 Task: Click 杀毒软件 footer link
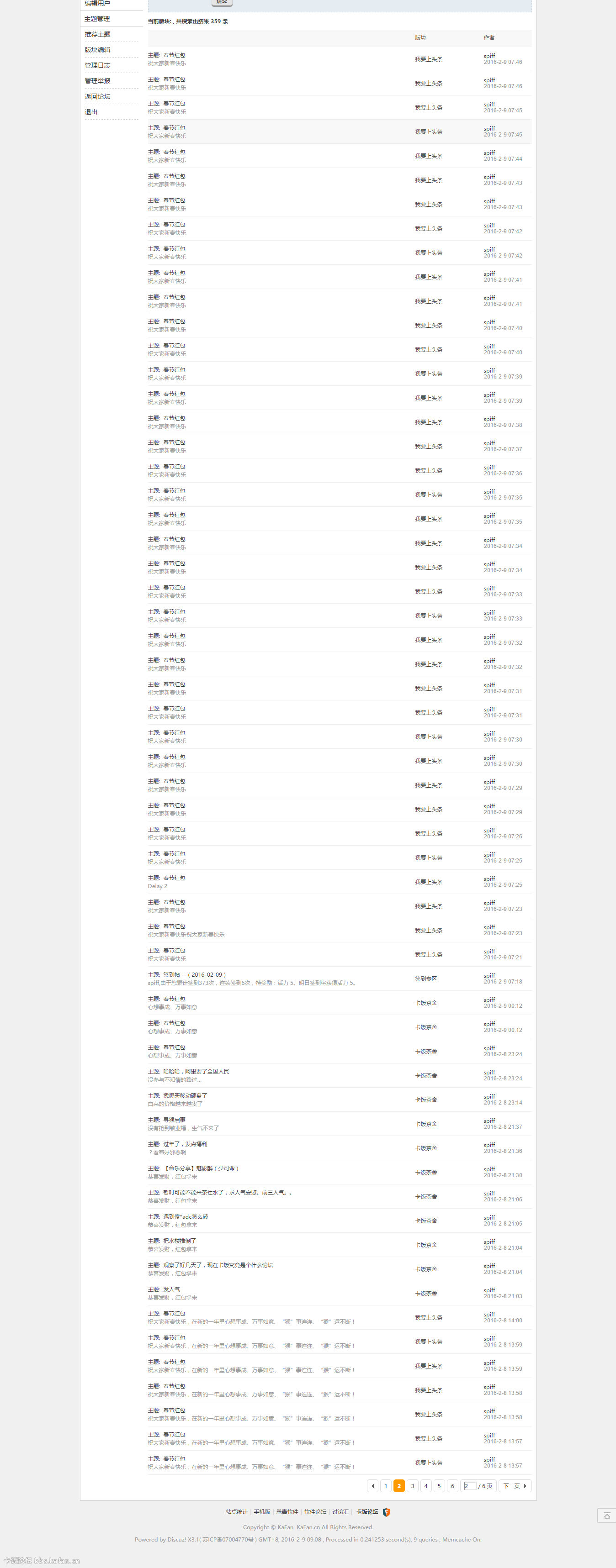pos(287,1512)
